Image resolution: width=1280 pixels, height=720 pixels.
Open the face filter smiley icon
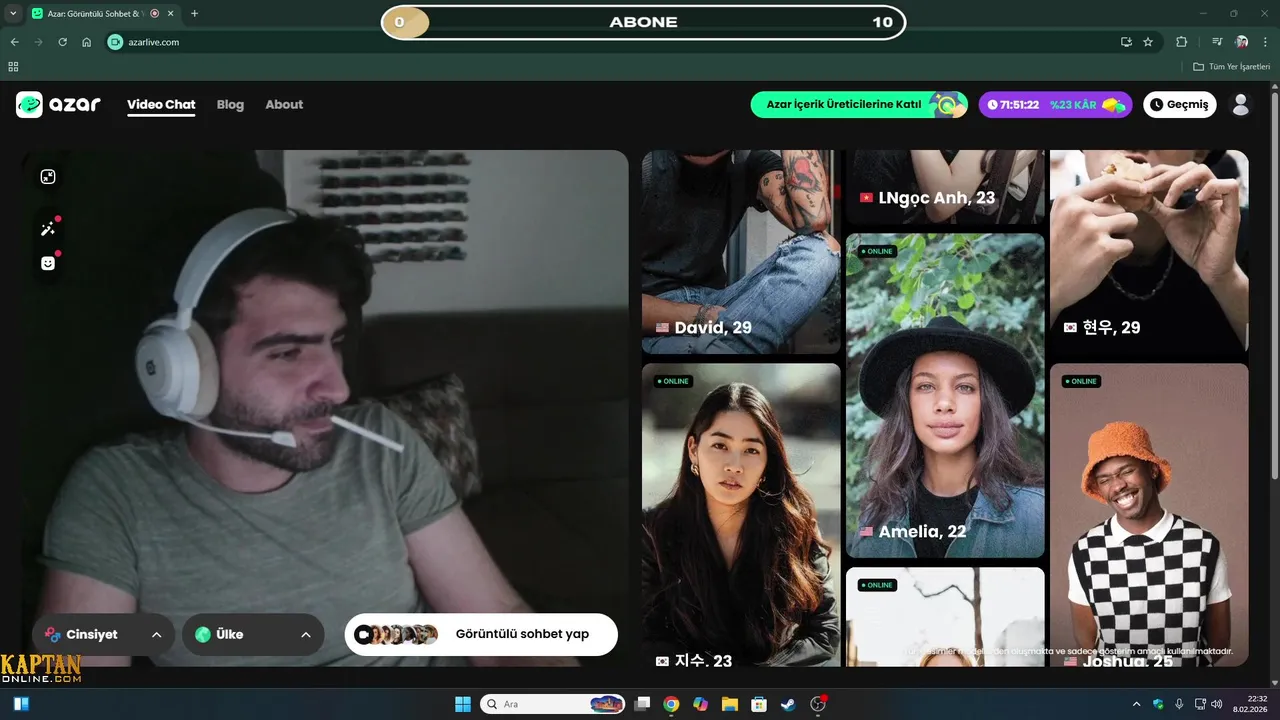click(x=47, y=263)
